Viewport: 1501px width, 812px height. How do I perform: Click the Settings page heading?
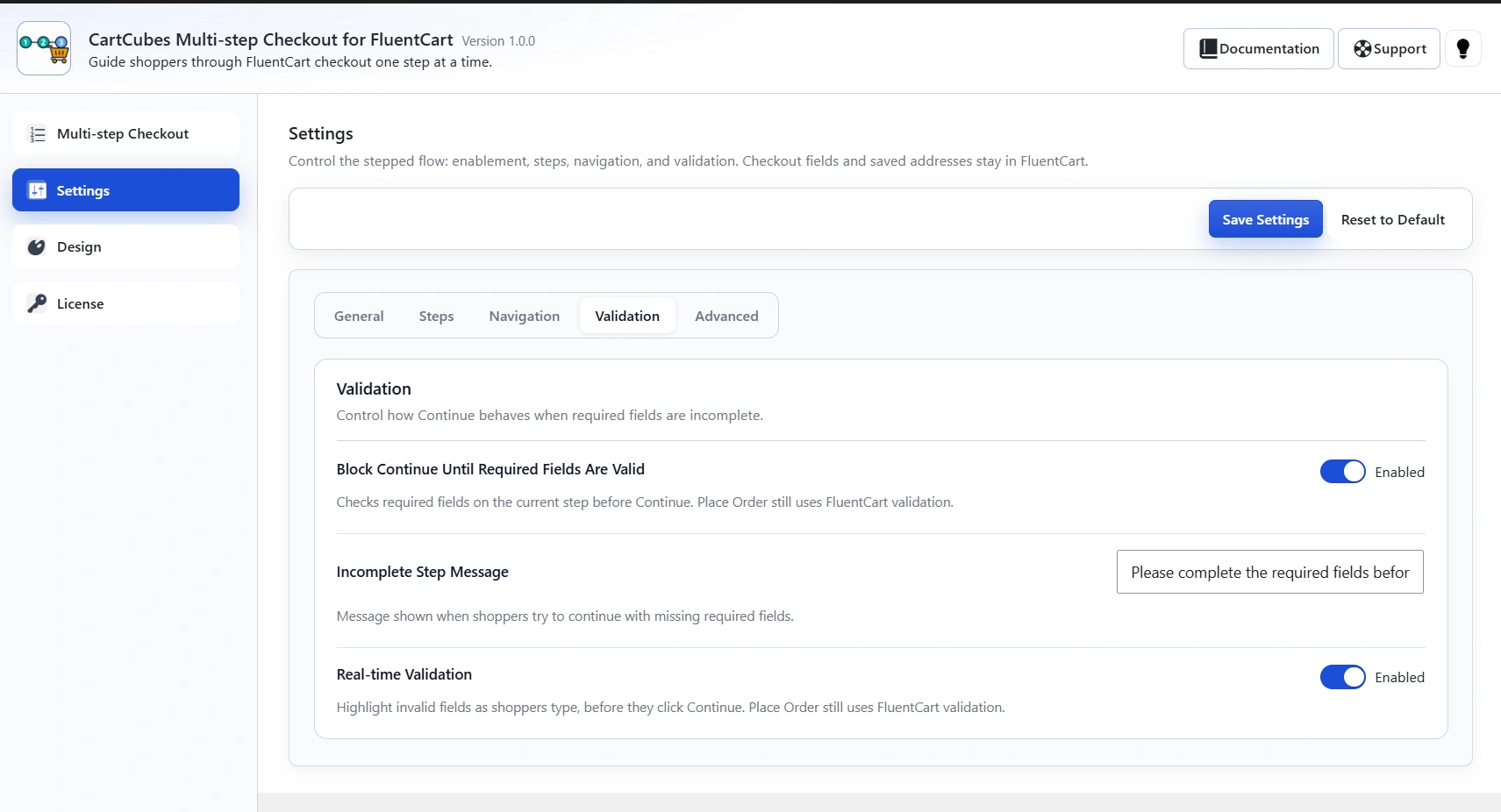point(321,133)
